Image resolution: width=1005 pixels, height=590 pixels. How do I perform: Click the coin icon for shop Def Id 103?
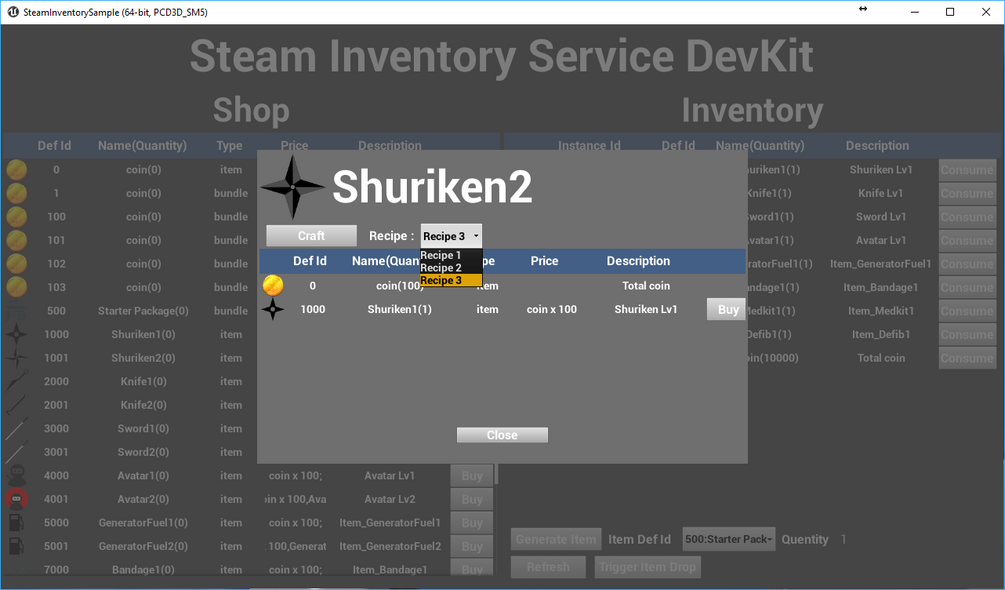click(17, 288)
